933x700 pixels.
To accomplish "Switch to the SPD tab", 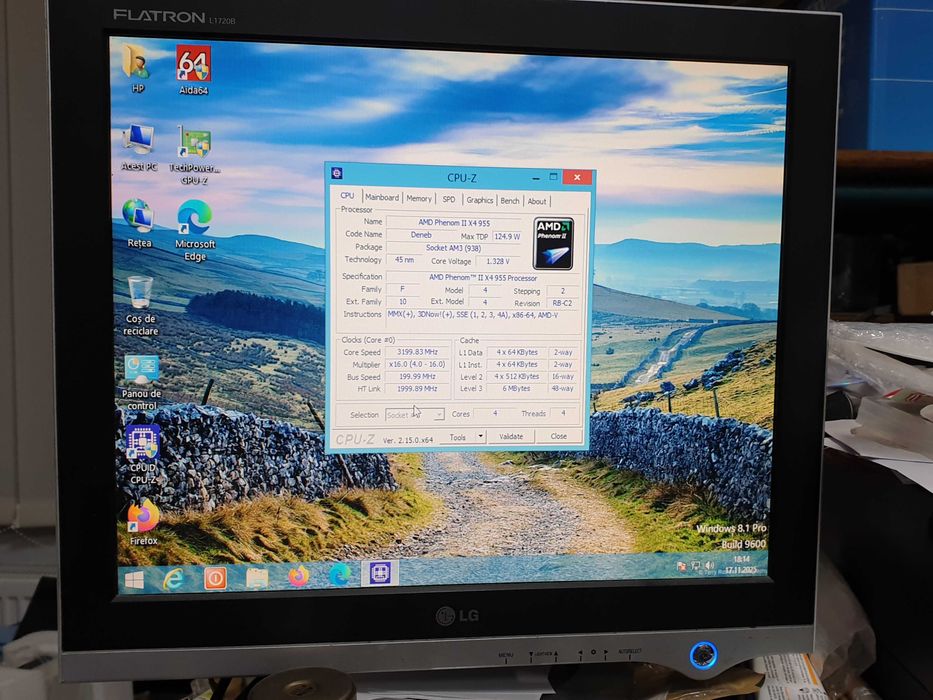I will point(449,199).
